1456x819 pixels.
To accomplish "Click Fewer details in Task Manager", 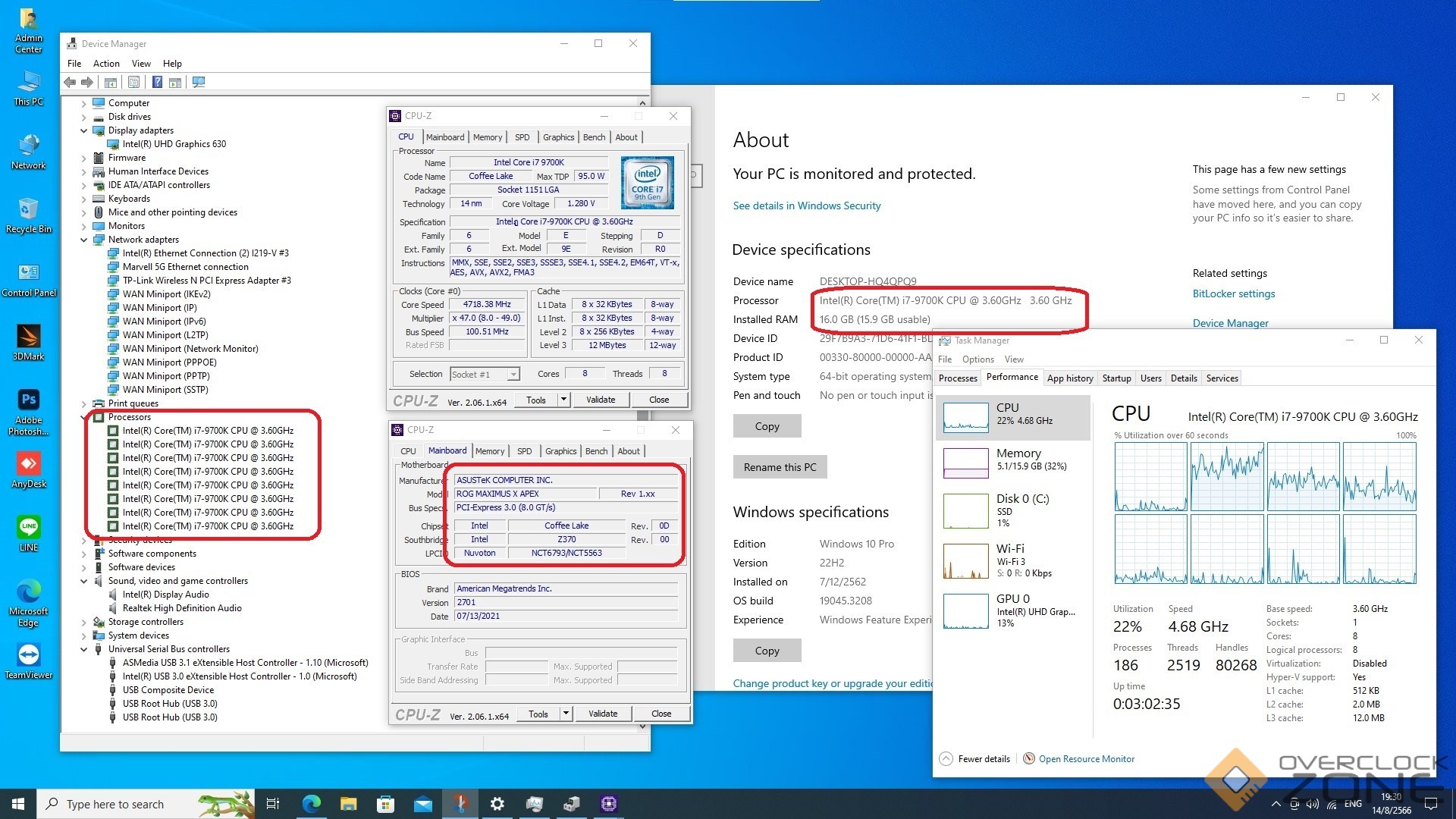I will (984, 758).
